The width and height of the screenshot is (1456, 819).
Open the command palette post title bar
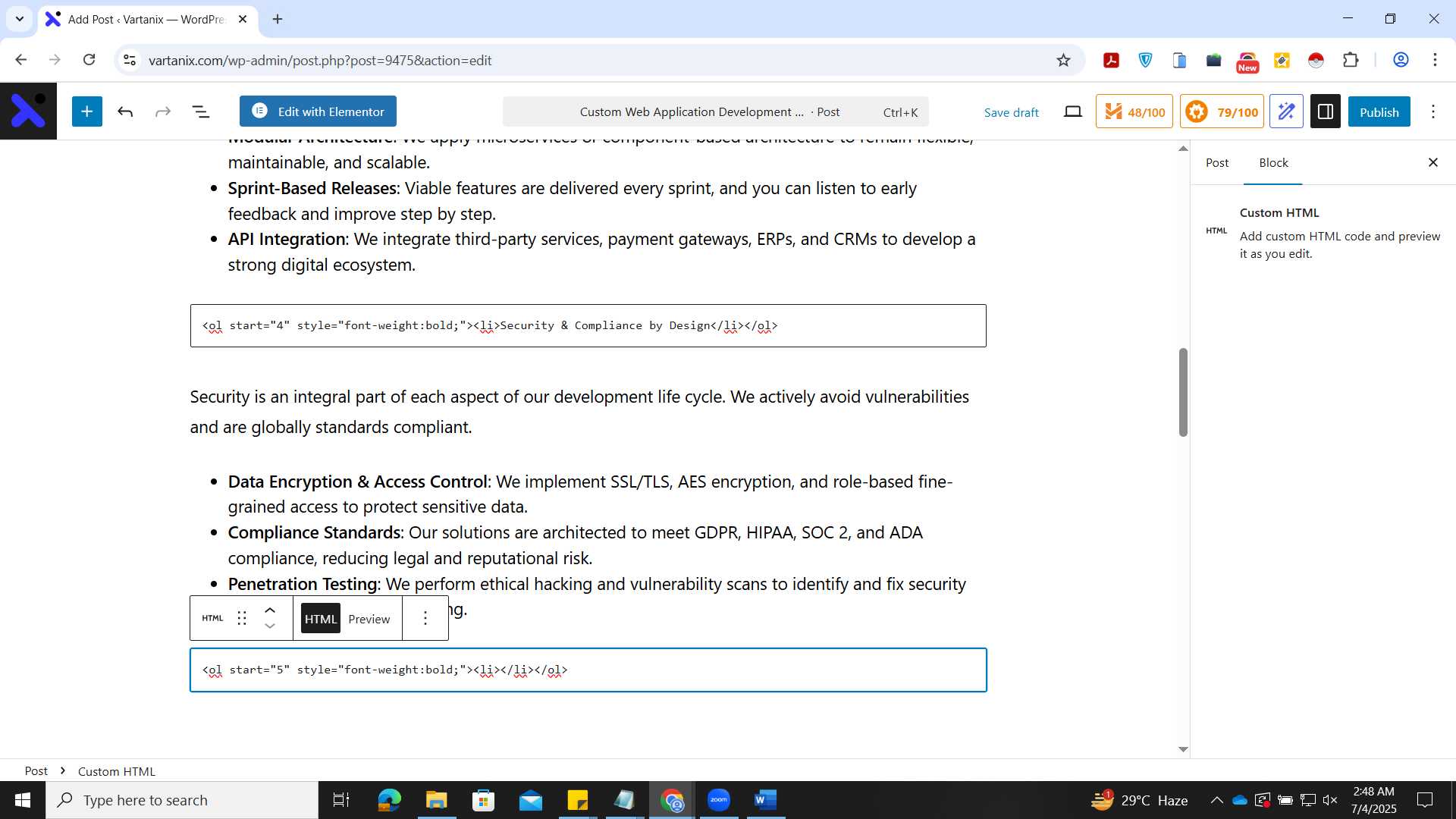tap(715, 111)
